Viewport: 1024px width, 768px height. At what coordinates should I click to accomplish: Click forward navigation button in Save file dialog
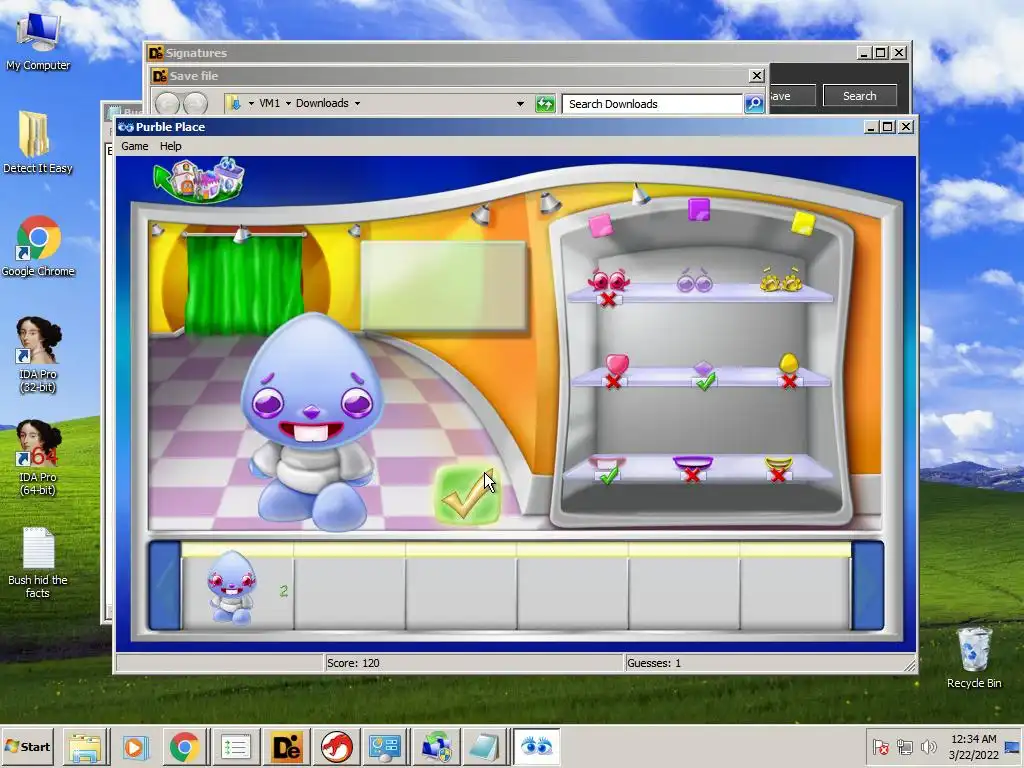tap(195, 103)
